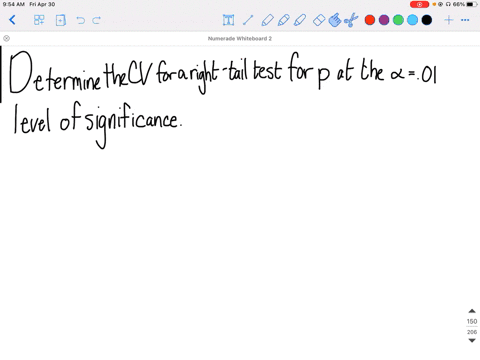The width and height of the screenshot is (480, 360).
Task: Undo the last stroke
Action: point(80,20)
